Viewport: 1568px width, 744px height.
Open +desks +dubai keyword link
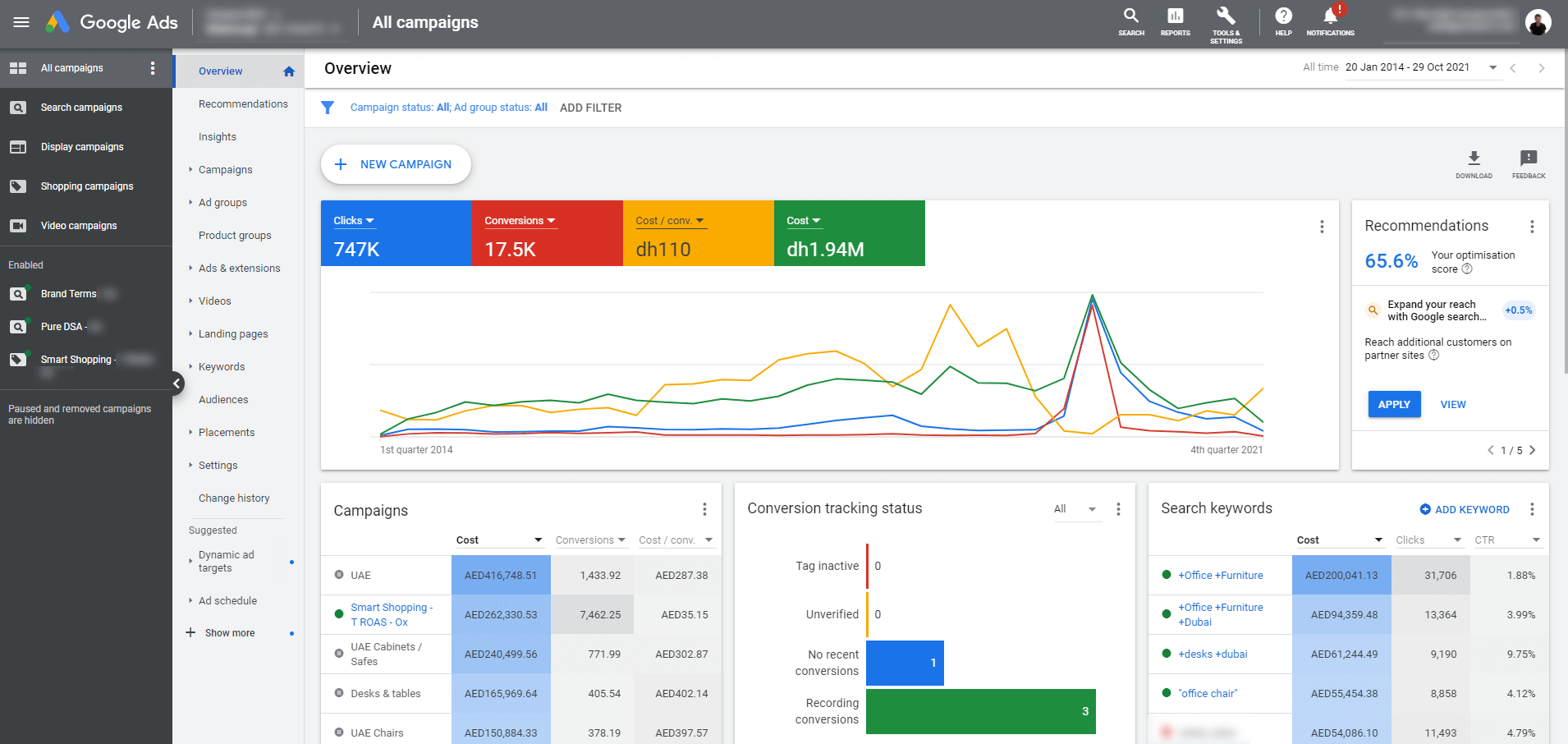tap(1213, 654)
